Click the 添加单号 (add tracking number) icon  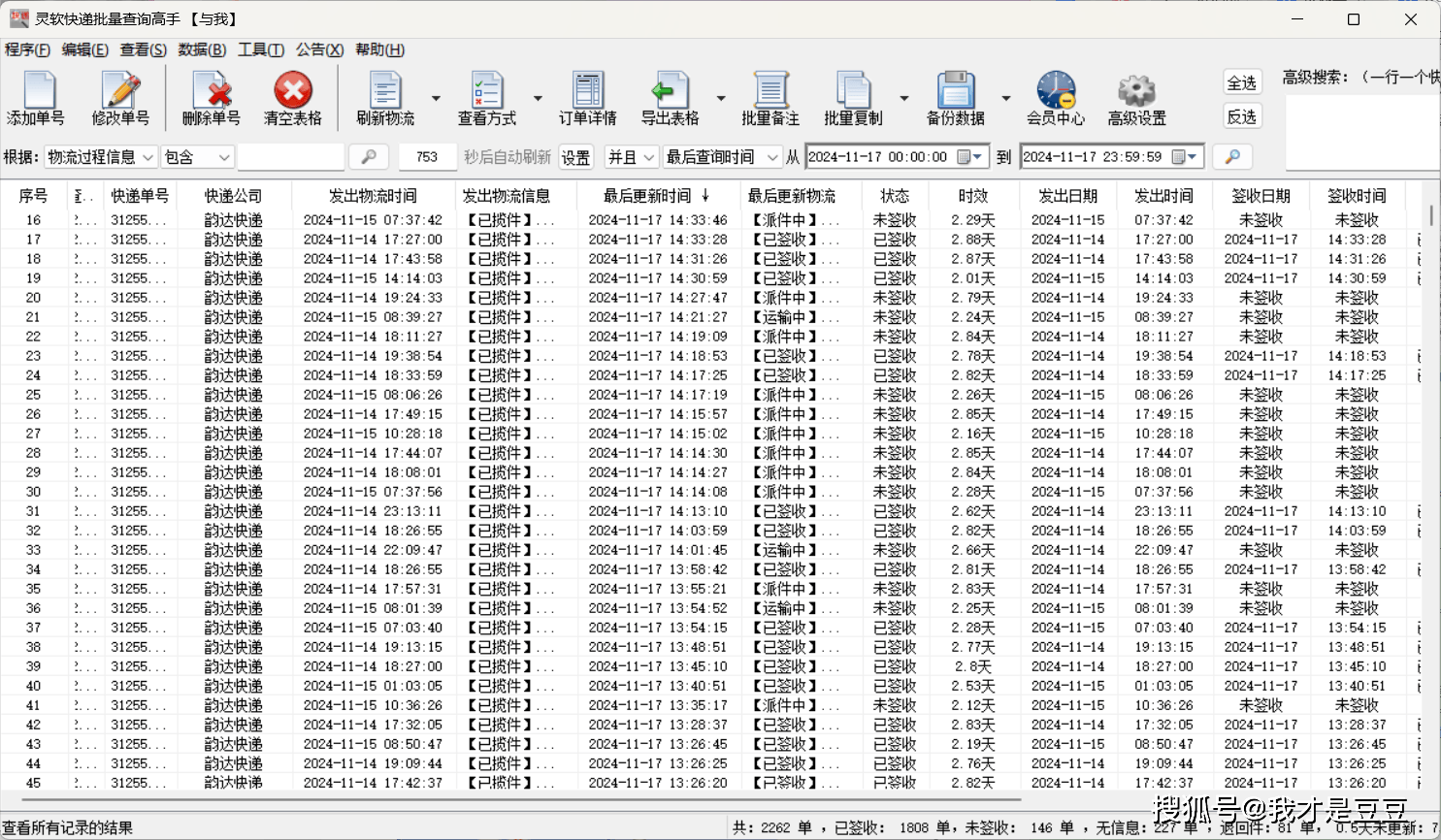point(37,91)
